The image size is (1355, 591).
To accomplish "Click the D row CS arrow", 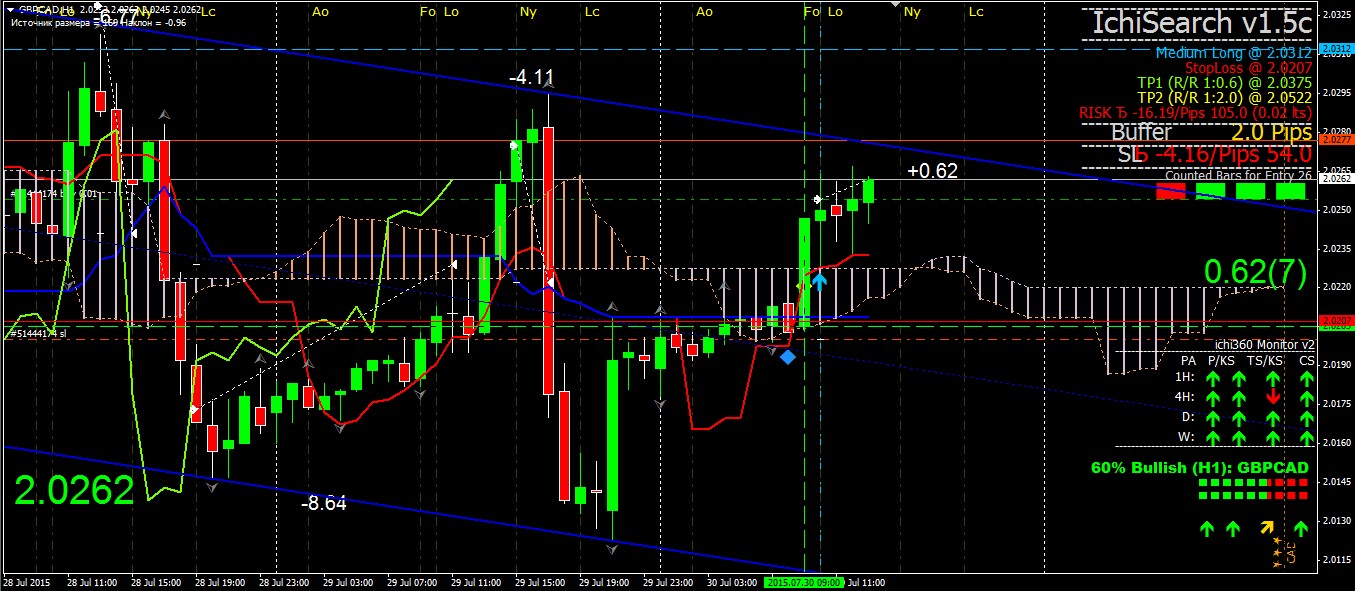I will [x=1306, y=417].
